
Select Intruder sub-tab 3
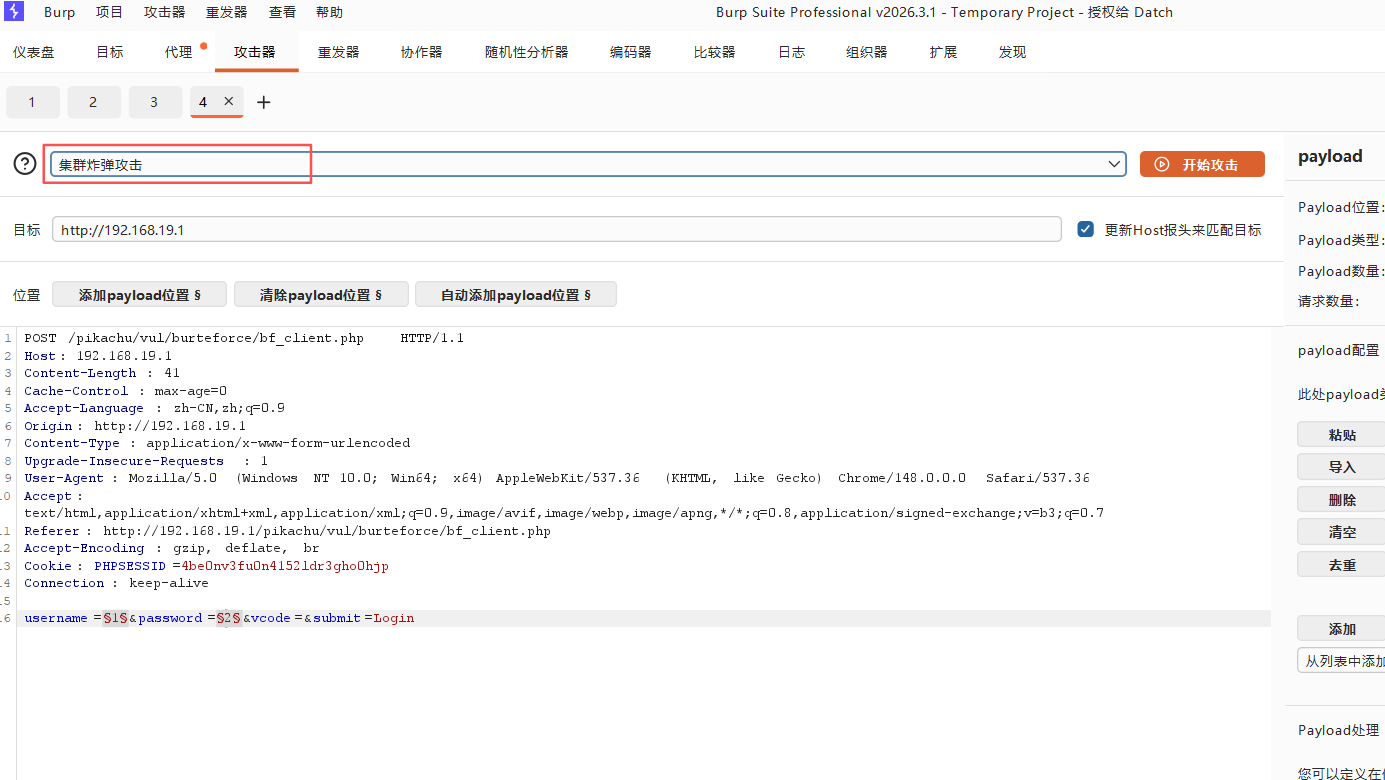[154, 102]
